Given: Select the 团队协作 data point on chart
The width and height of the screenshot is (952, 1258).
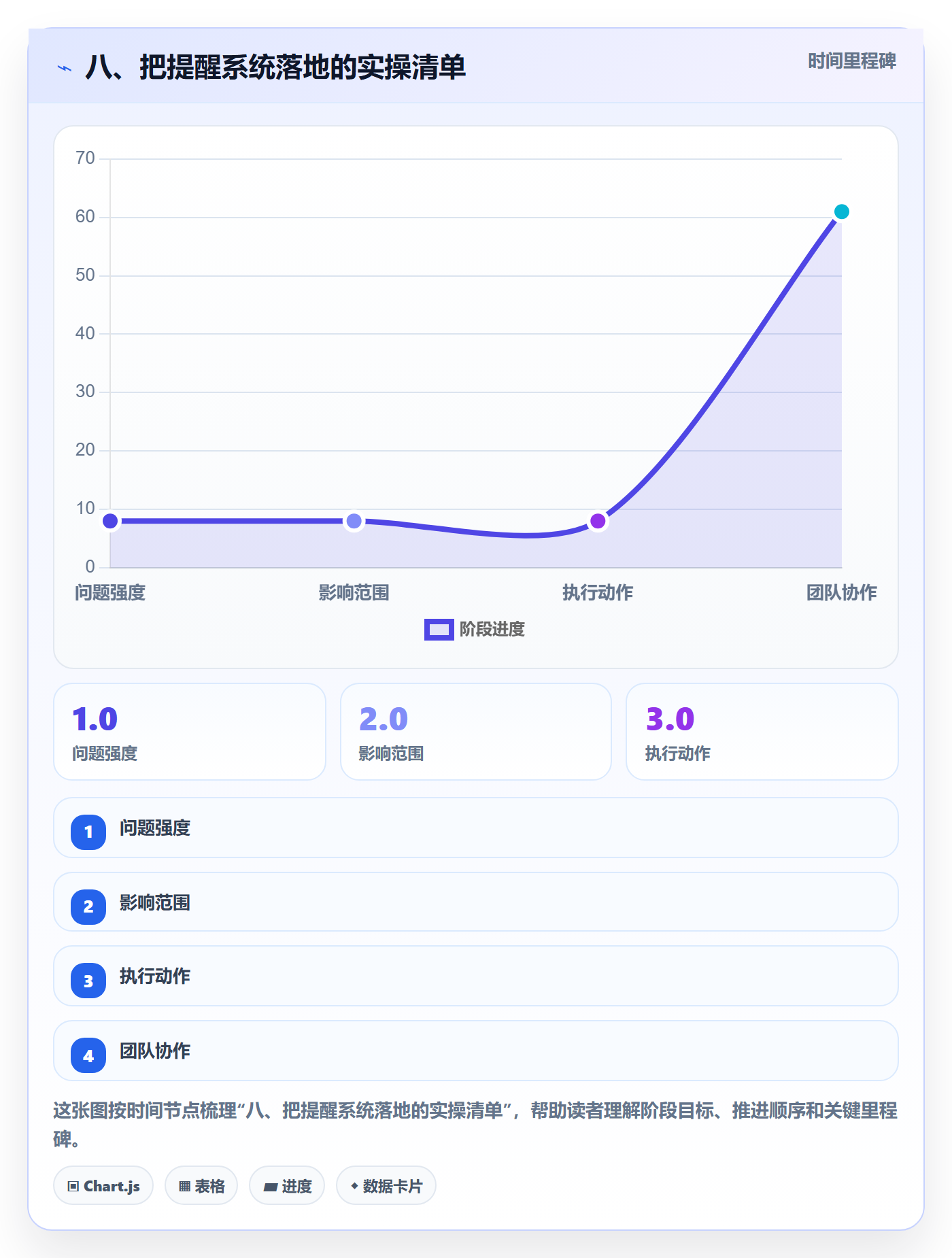Looking at the screenshot, I should pos(841,211).
